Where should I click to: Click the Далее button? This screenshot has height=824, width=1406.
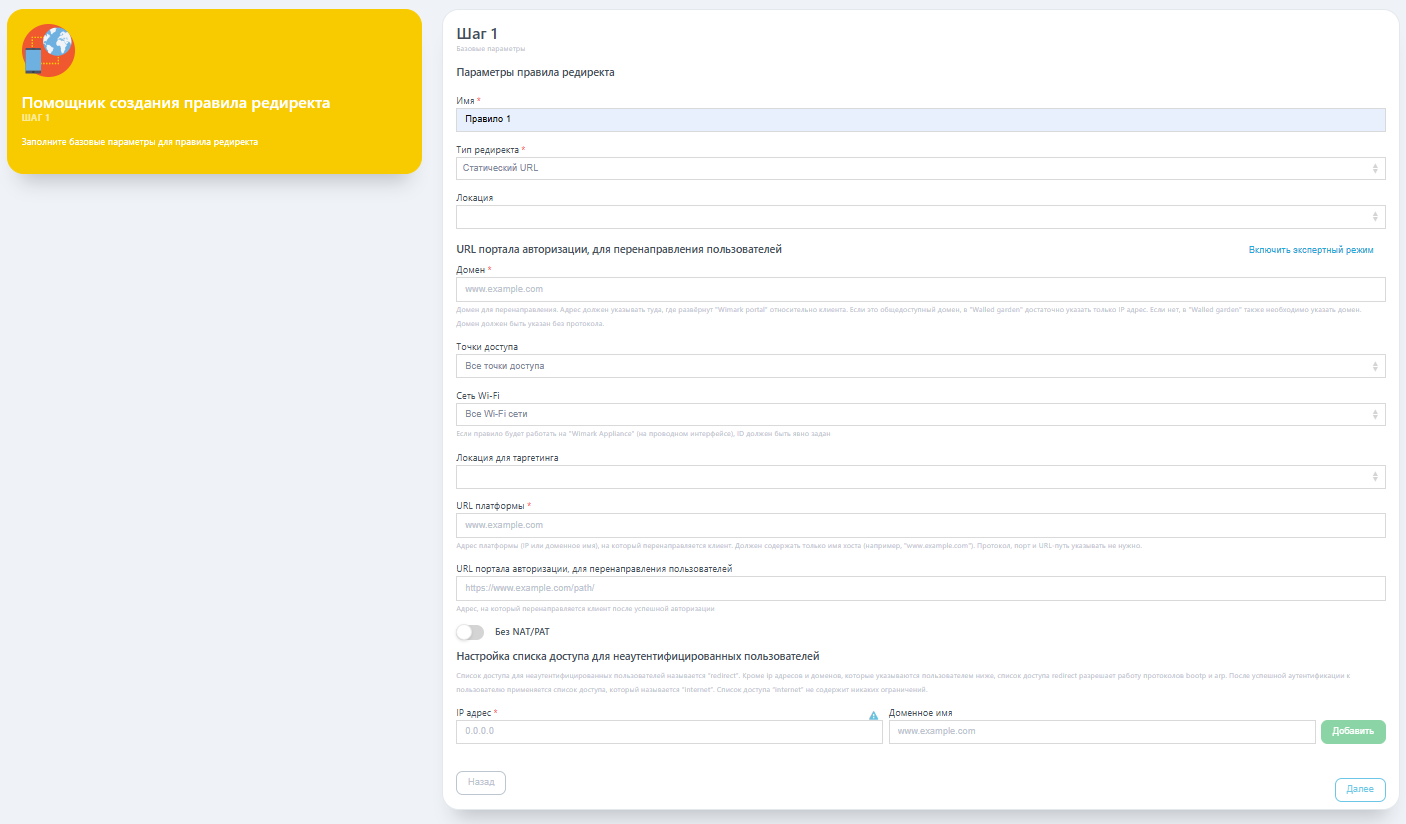point(1360,790)
